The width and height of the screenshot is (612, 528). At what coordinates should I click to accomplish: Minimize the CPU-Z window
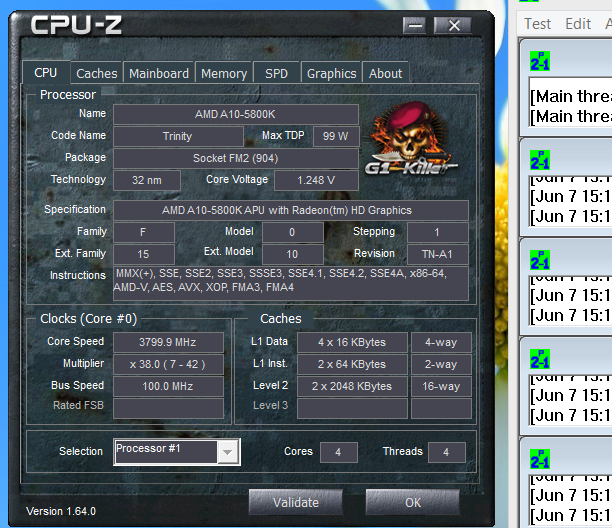pyautogui.click(x=415, y=26)
